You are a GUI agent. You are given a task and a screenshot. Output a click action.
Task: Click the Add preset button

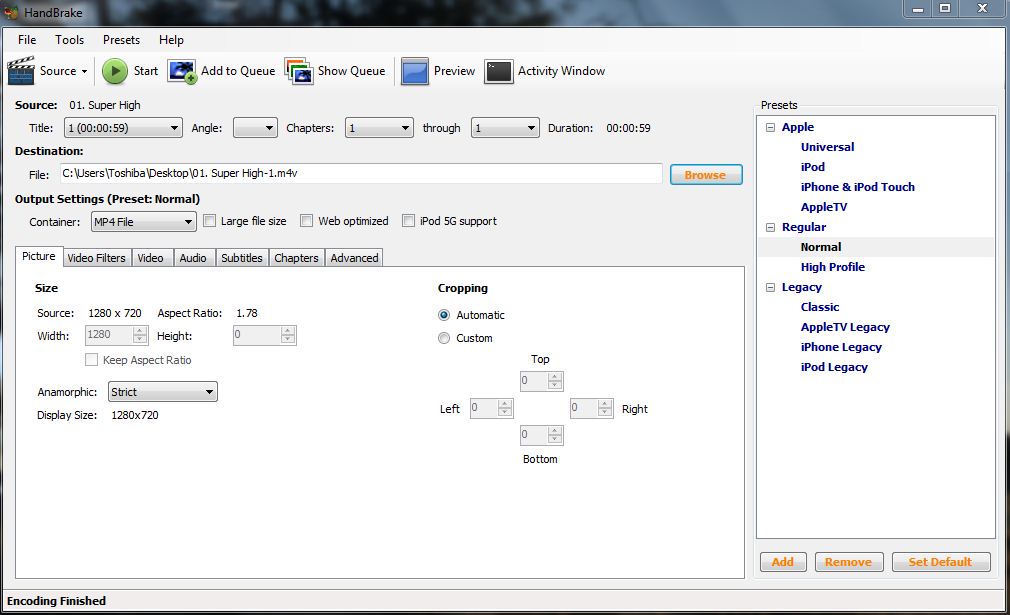[x=783, y=562]
